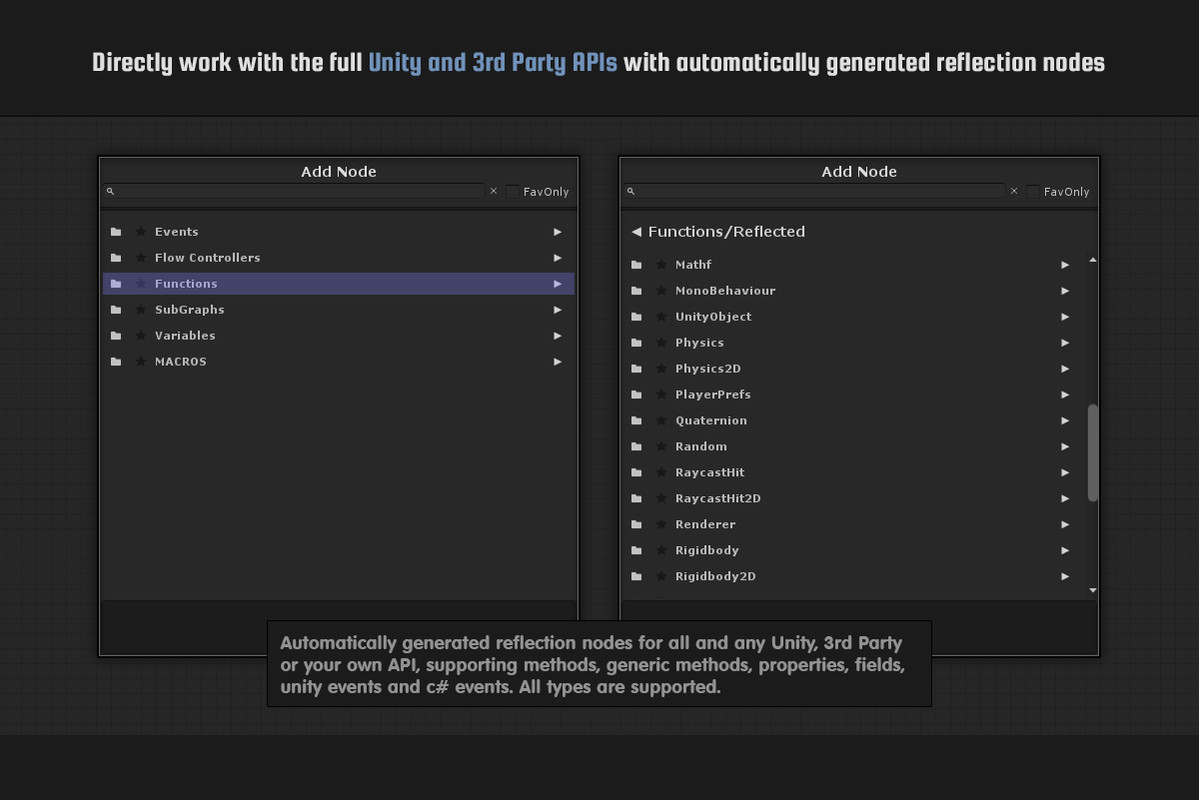
Task: Star the Rigidbody2D entry
Action: pos(661,577)
